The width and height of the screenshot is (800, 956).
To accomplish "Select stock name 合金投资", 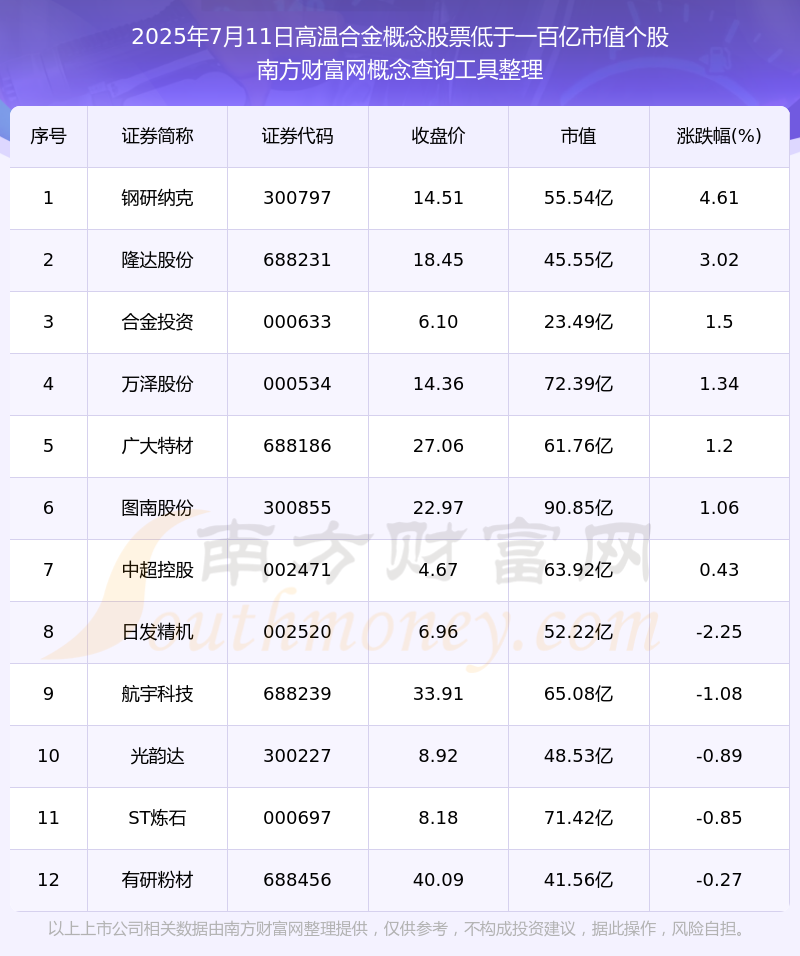I will click(157, 322).
